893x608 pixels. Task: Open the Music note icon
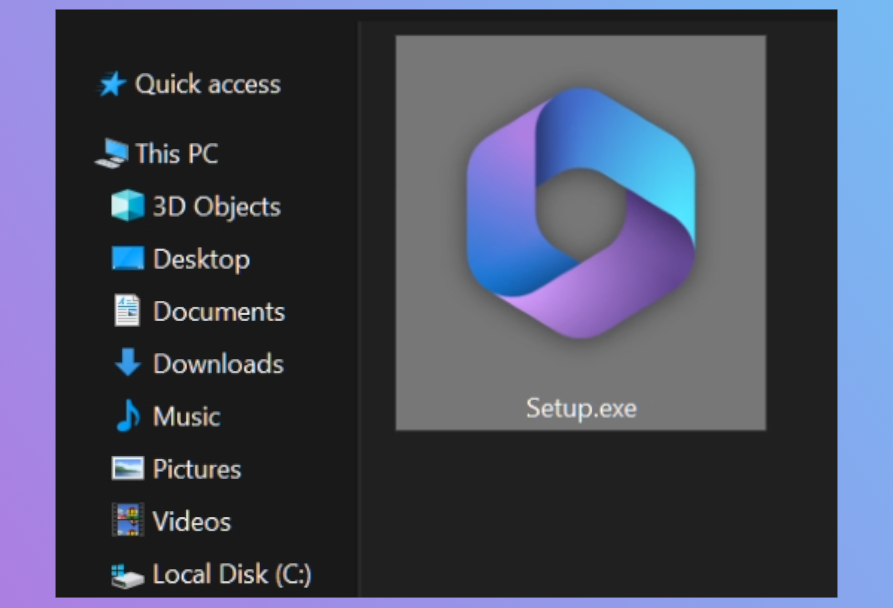(128, 416)
